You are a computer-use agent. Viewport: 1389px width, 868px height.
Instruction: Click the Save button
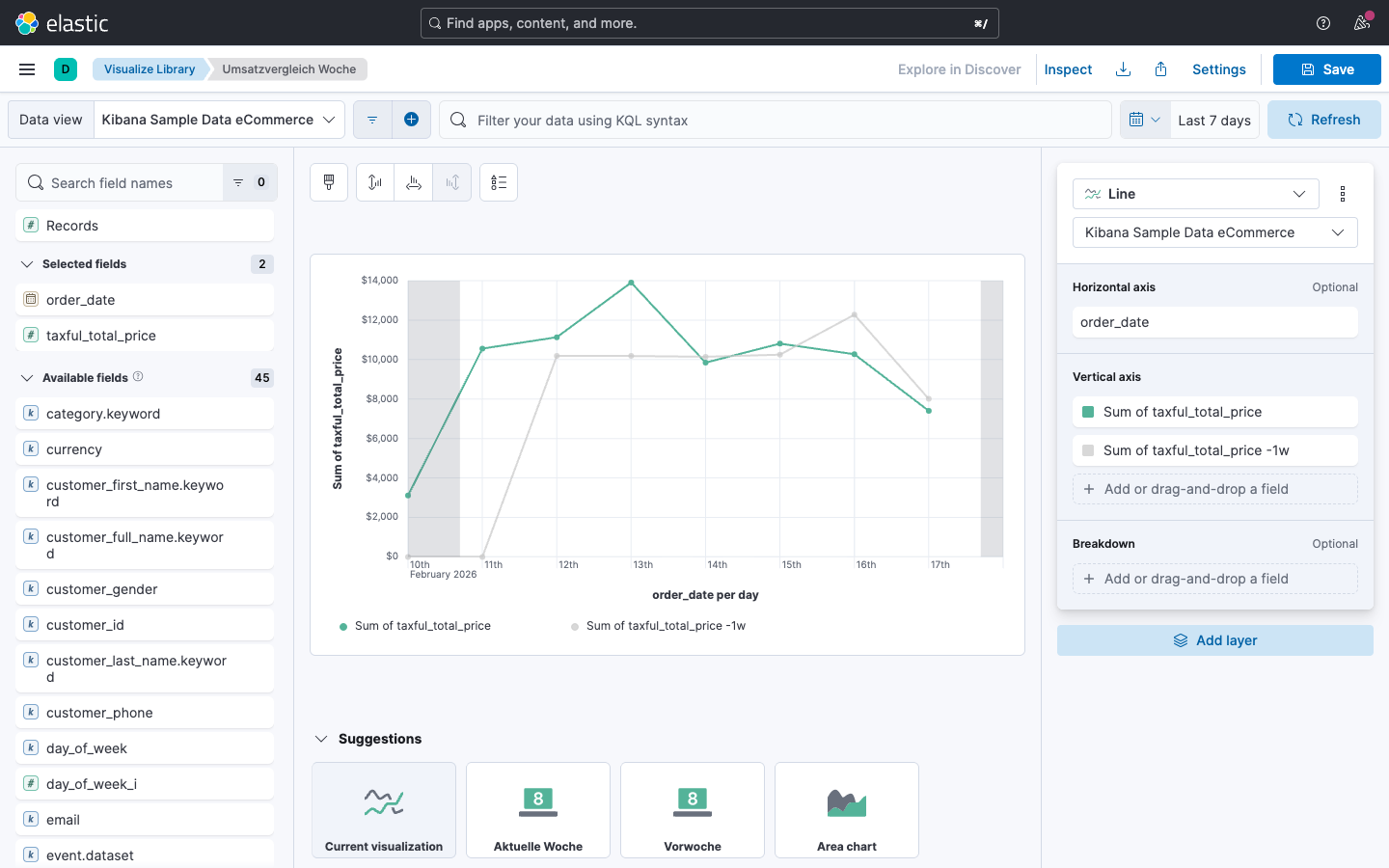[1326, 69]
